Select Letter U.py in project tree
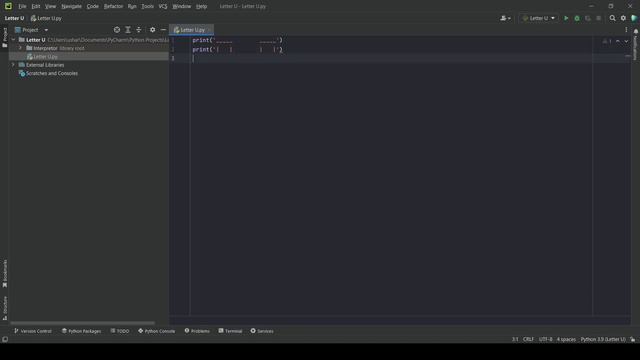The image size is (640, 360). pyautogui.click(x=45, y=57)
